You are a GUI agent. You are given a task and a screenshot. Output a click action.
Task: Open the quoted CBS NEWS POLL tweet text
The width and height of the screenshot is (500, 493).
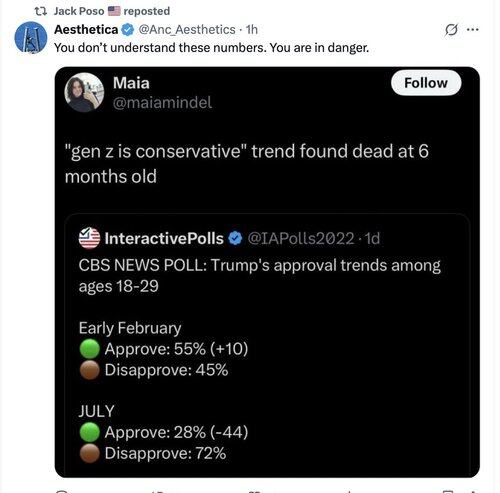pos(260,276)
